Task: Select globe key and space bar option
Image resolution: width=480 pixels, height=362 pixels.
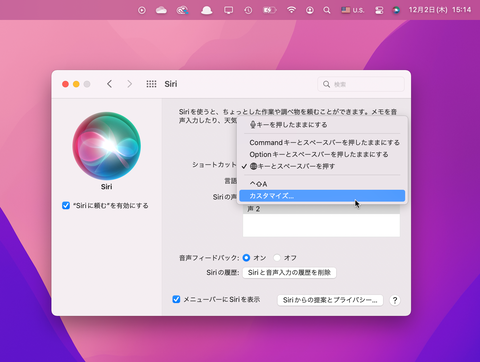Action: (323, 166)
